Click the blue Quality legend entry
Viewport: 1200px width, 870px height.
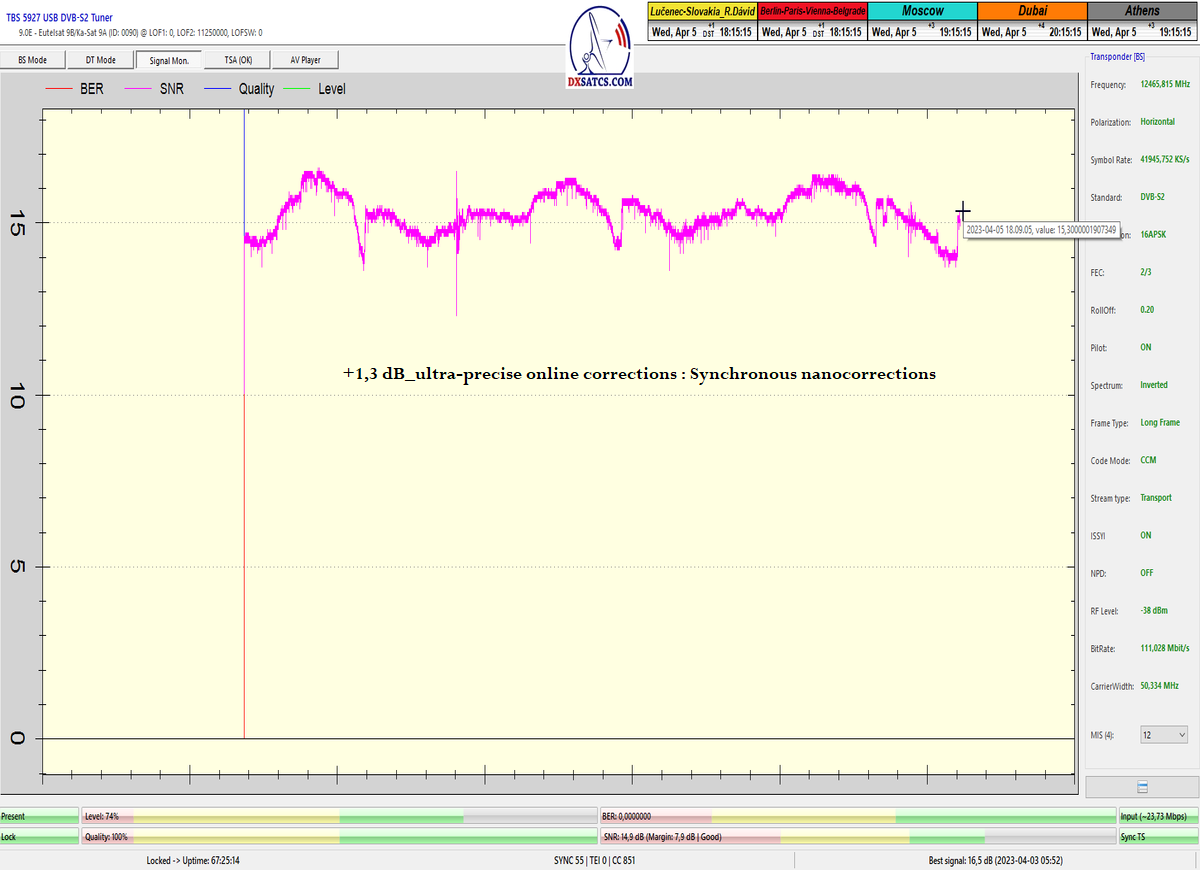[x=240, y=89]
